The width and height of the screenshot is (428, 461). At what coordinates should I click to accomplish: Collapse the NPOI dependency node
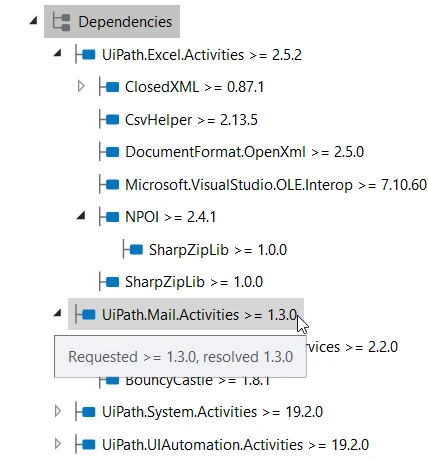tap(81, 216)
